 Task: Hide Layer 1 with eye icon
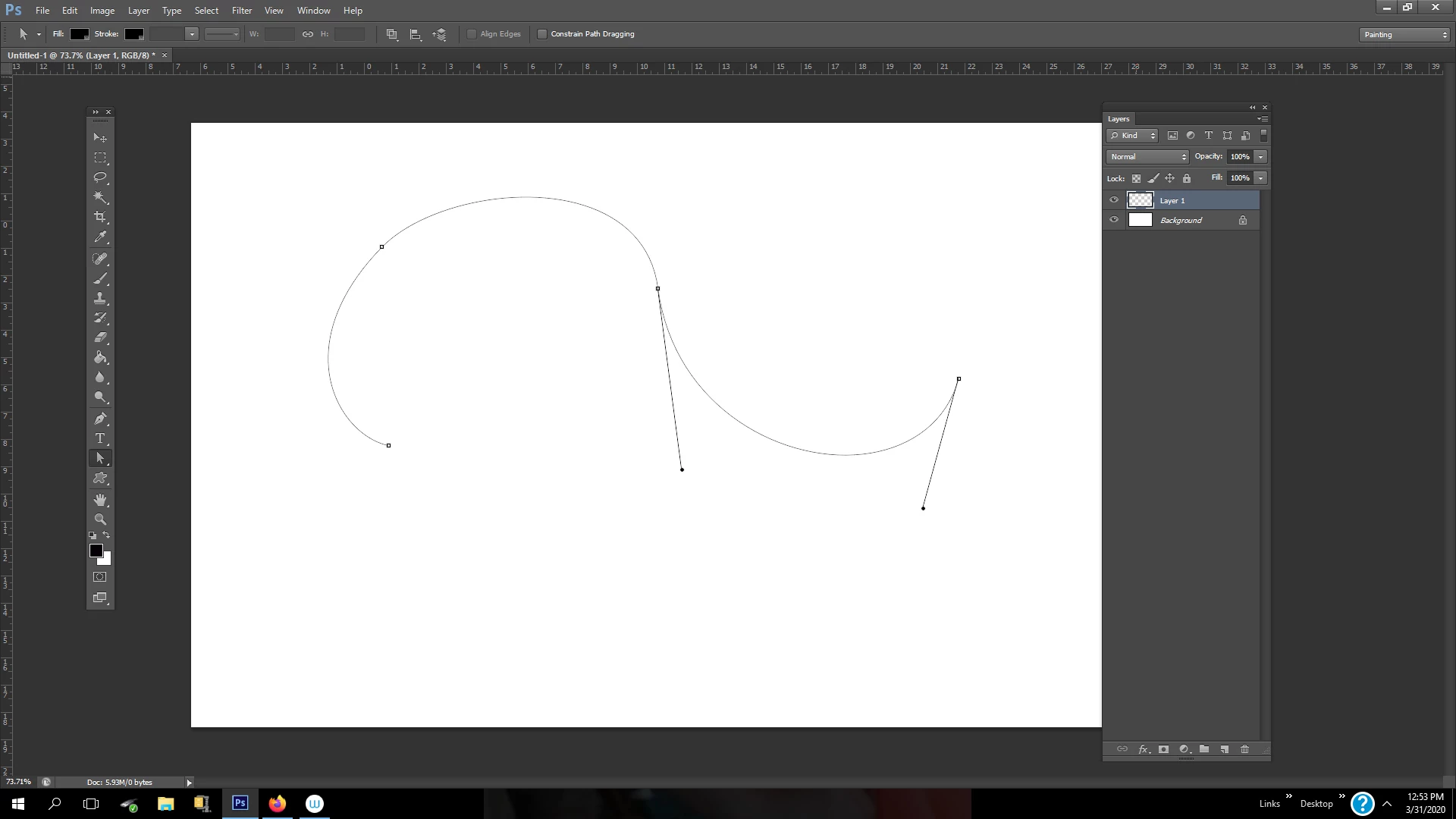pyautogui.click(x=1114, y=200)
